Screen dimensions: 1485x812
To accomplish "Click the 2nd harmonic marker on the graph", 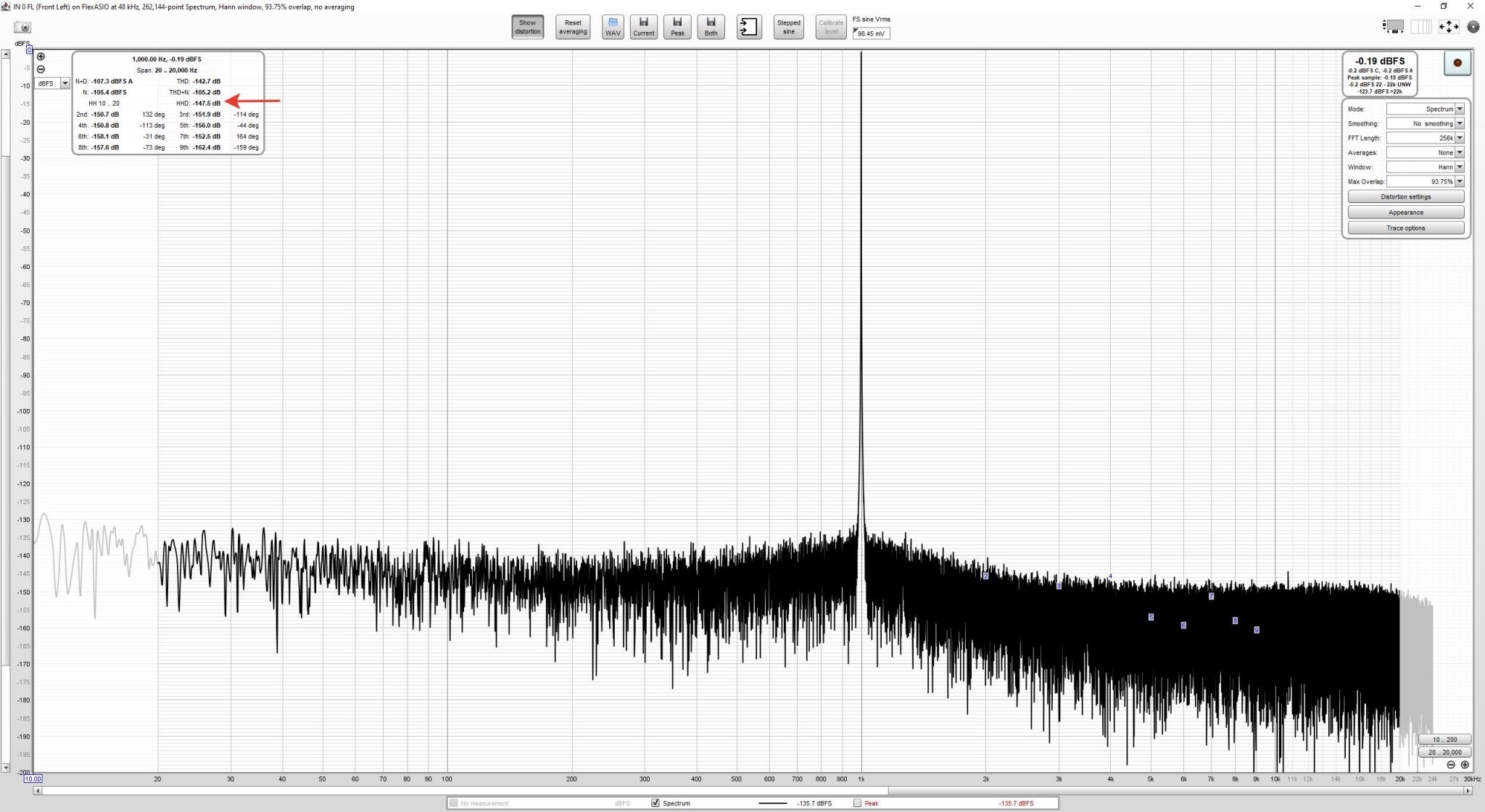I will coord(985,576).
